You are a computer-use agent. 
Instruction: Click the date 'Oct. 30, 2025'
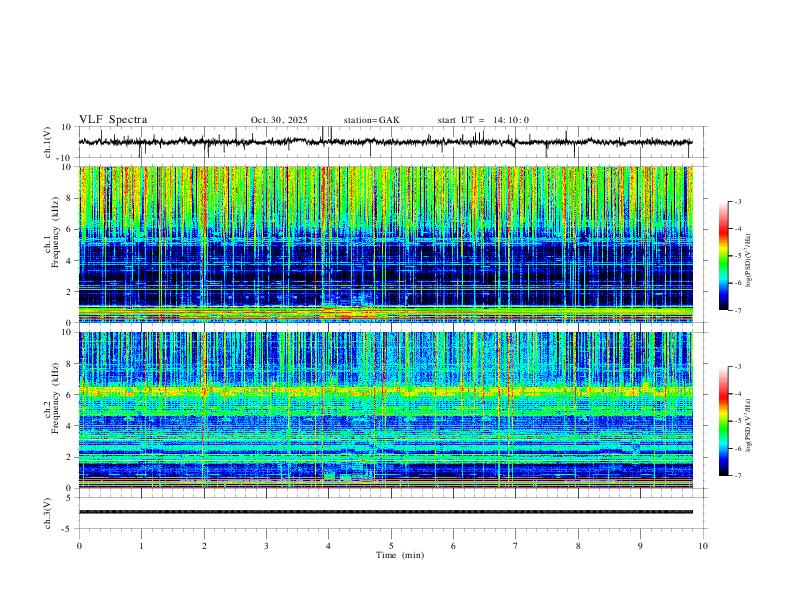click(279, 120)
